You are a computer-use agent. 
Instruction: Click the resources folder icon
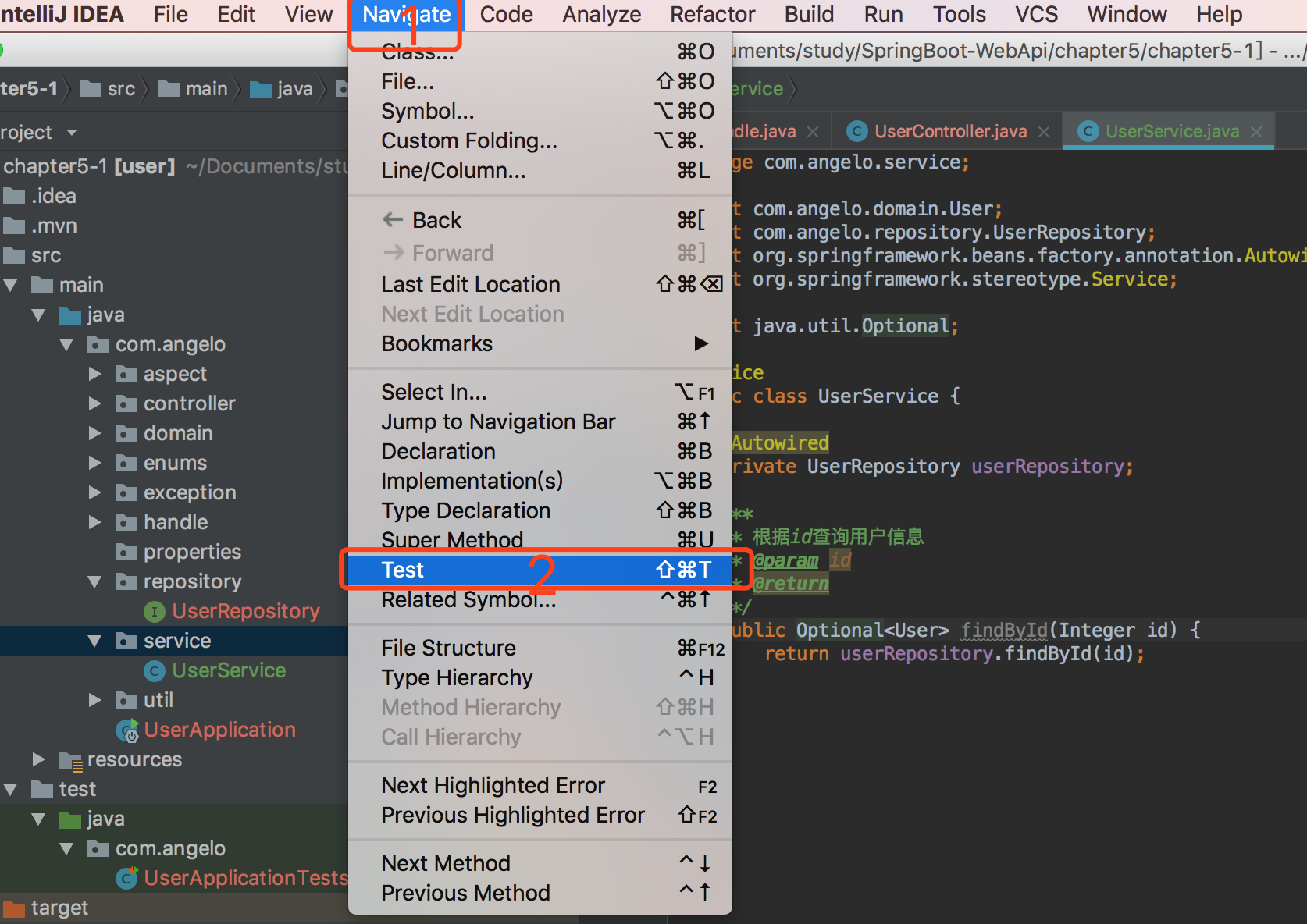click(70, 760)
